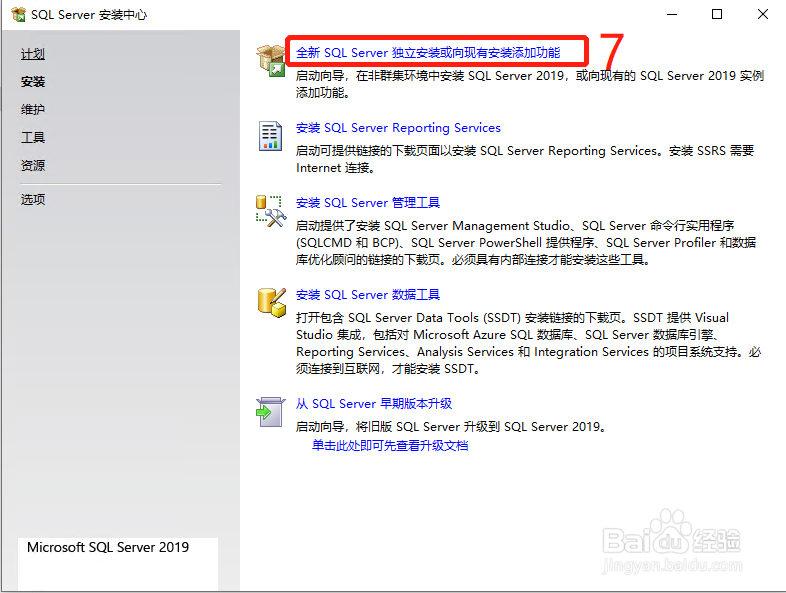Viewport: 786px width, 593px height.
Task: Click description mentioning SSRS 需要 Internet 连接
Action: [525, 159]
